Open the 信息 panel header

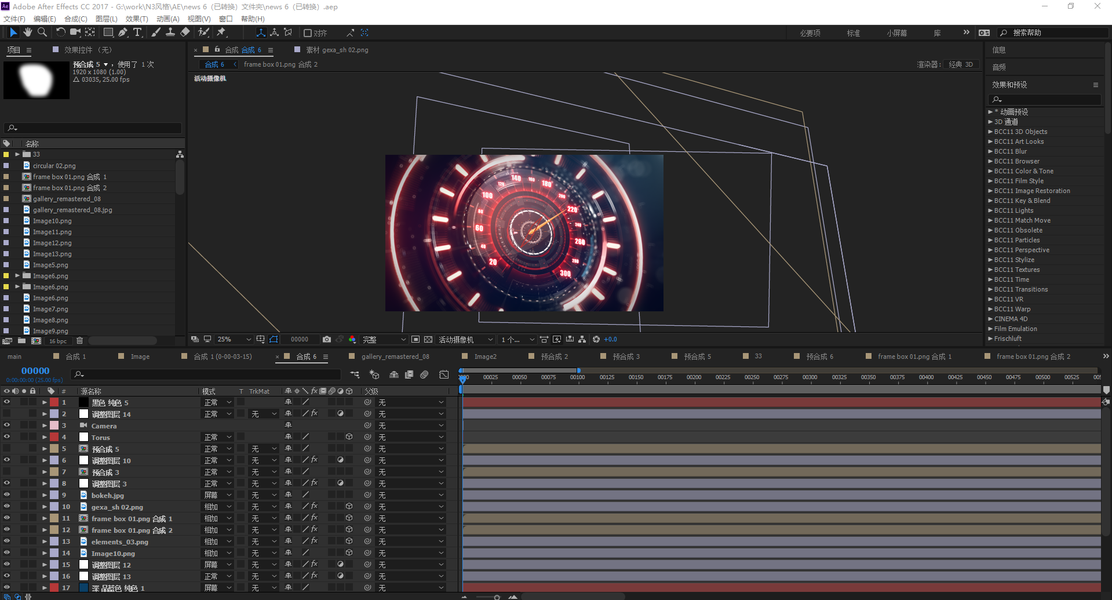coord(999,50)
